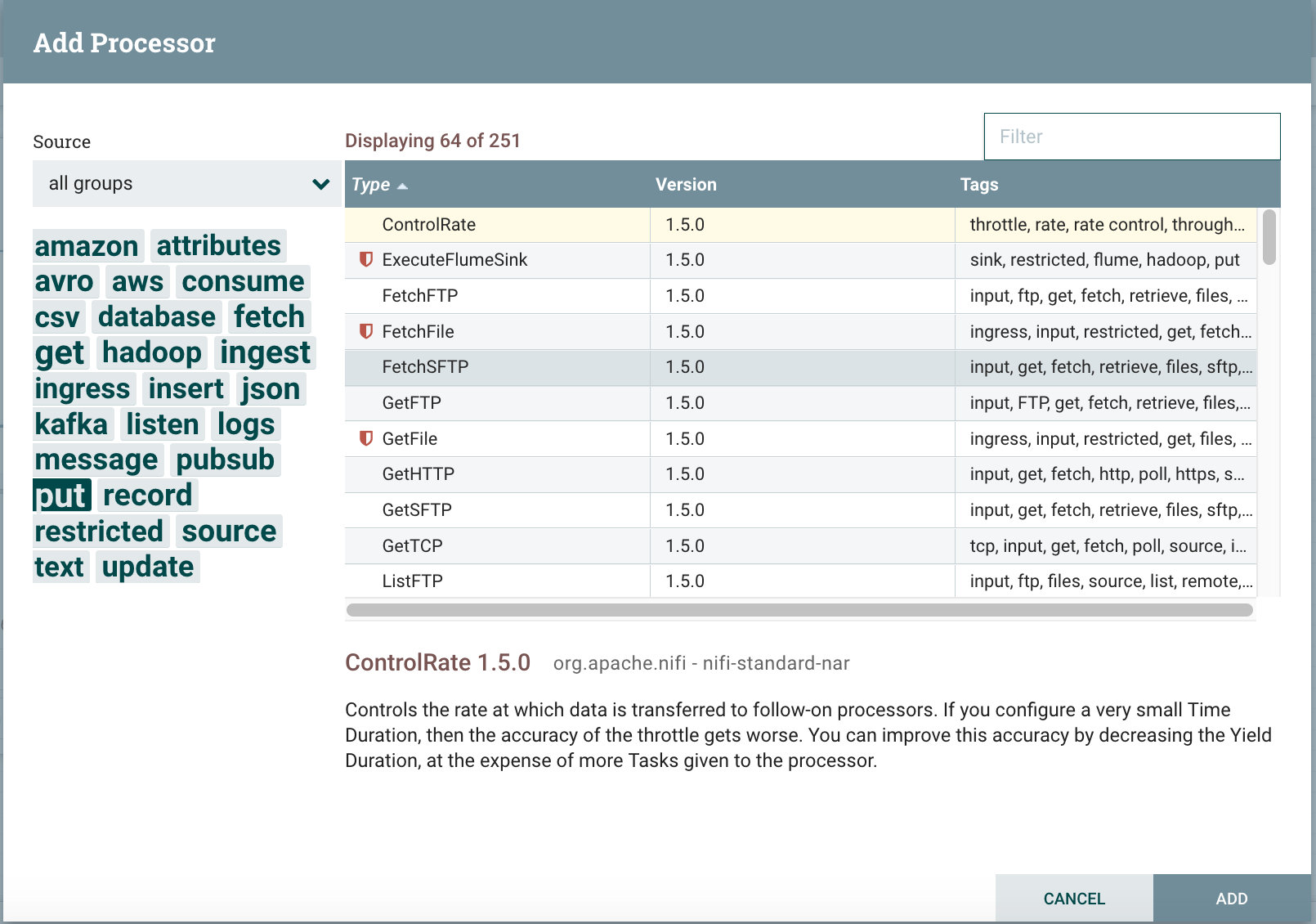Image resolution: width=1316 pixels, height=924 pixels.
Task: Toggle the selected 'put' tag filter
Action: click(x=61, y=496)
